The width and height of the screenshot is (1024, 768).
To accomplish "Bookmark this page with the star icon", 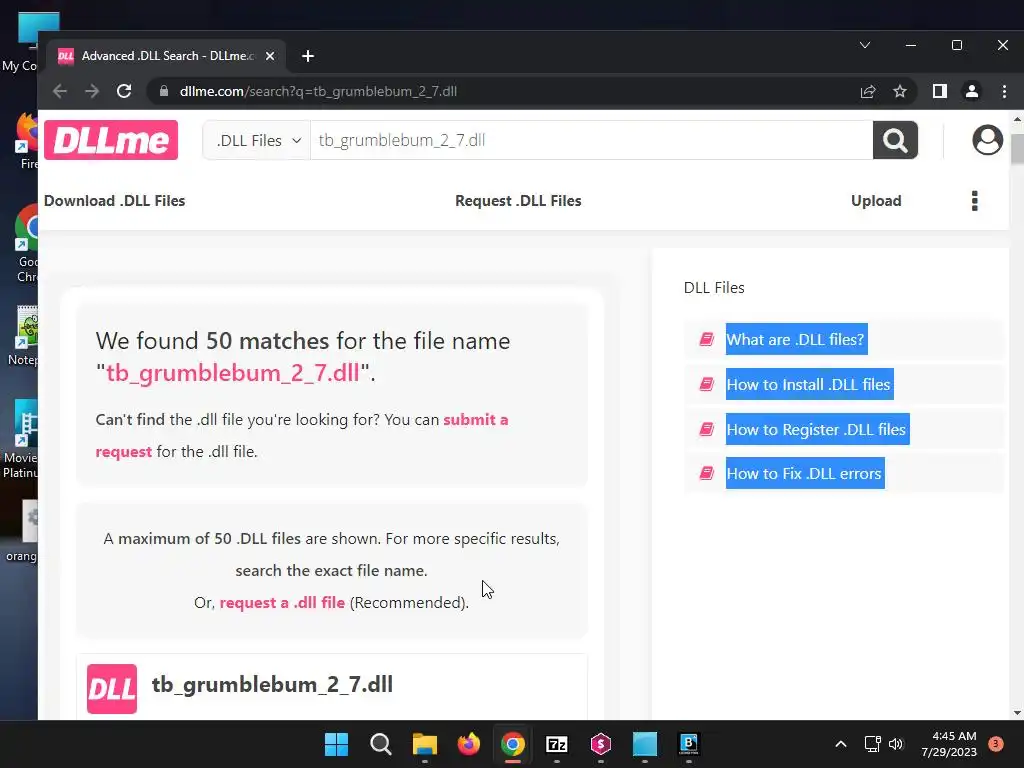I will click(900, 91).
